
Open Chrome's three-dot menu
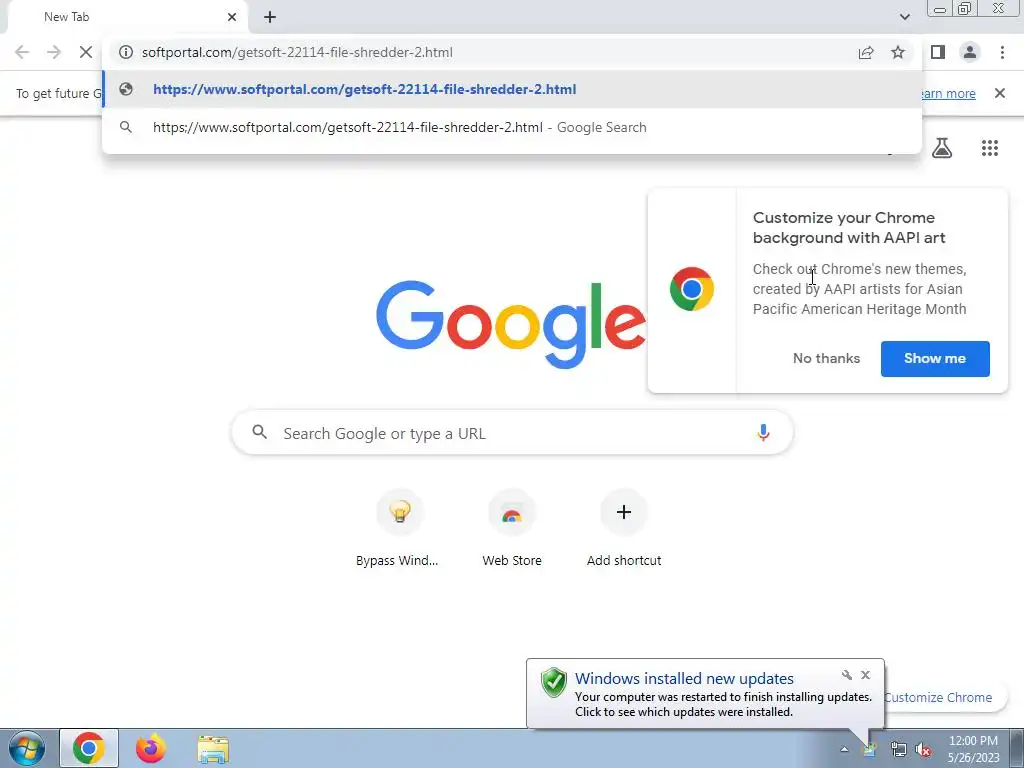(x=1002, y=52)
